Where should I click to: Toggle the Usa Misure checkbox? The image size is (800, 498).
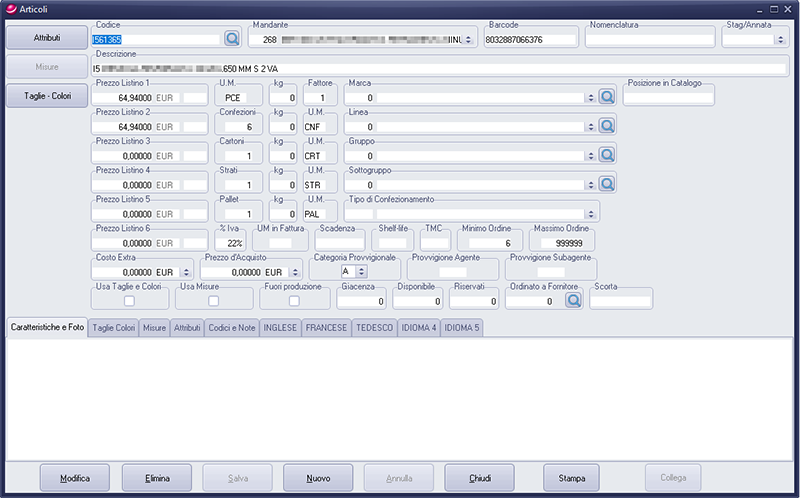pyautogui.click(x=212, y=301)
